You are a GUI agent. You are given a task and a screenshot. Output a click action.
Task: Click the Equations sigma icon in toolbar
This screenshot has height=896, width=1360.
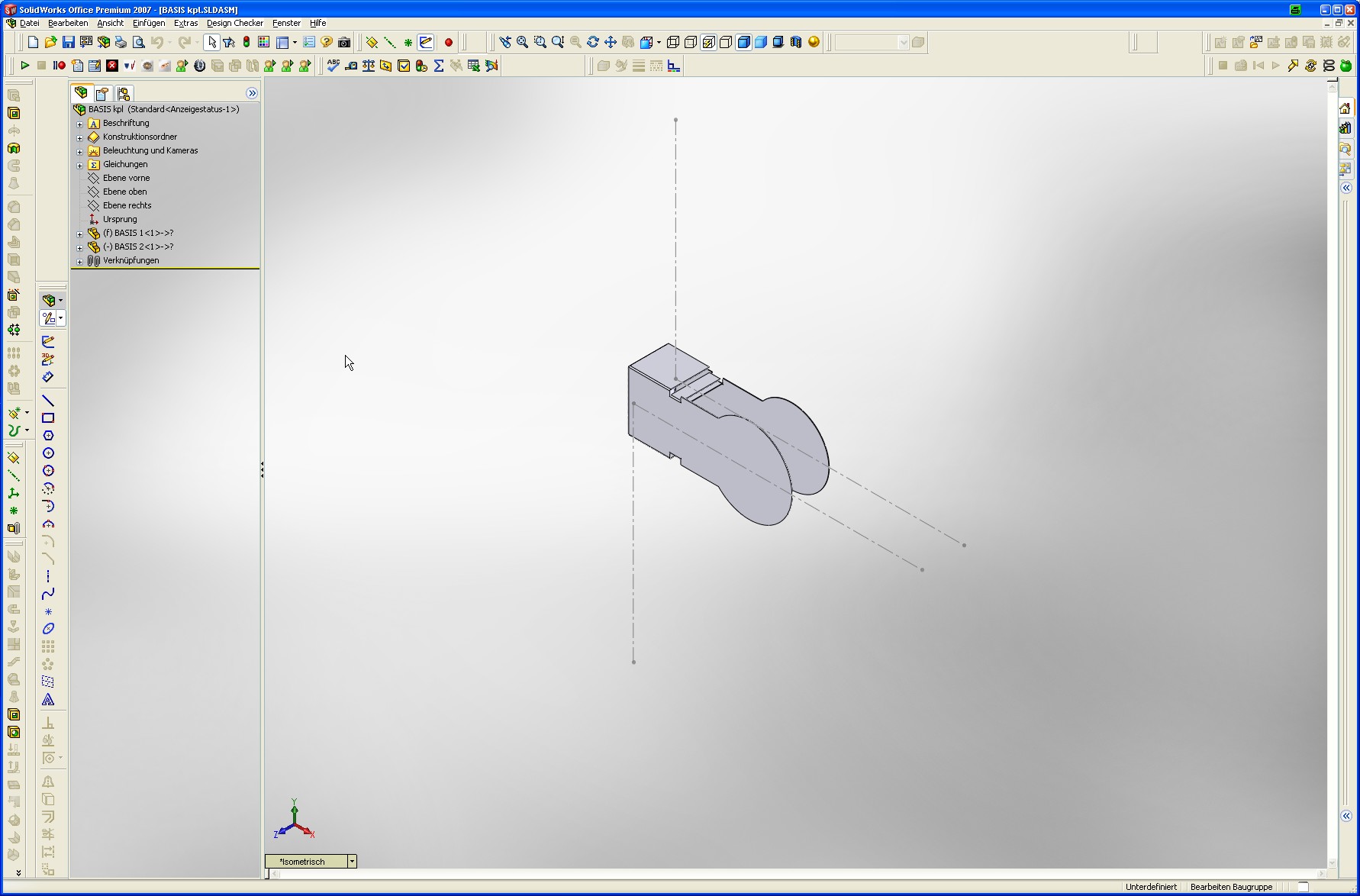pos(439,66)
